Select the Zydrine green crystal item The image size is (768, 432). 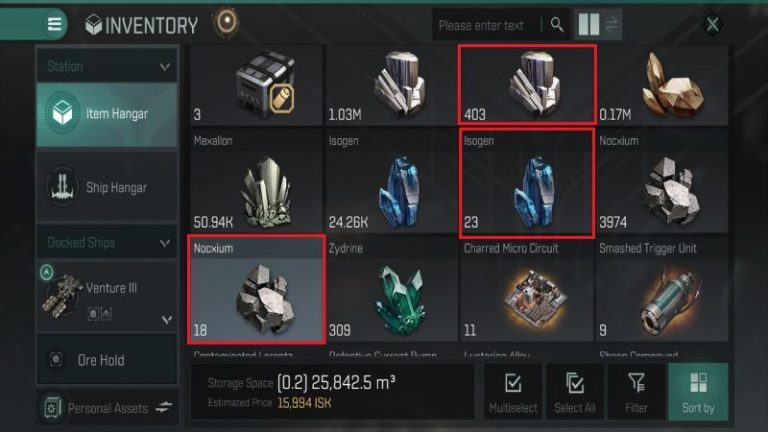(x=393, y=289)
